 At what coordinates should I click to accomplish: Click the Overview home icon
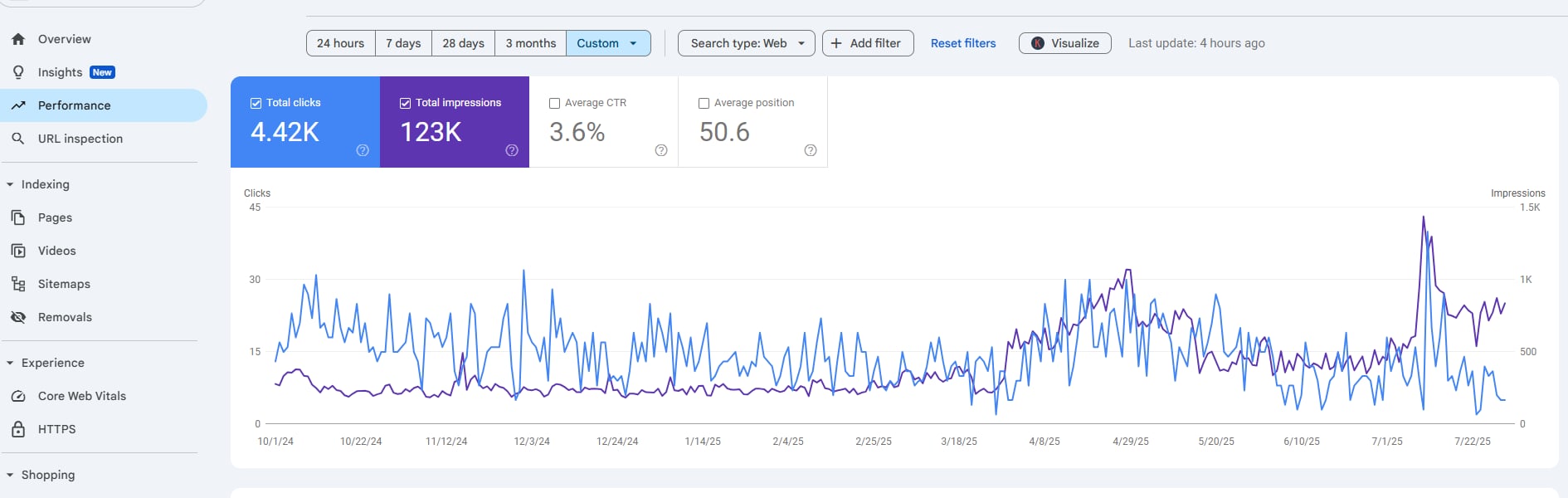tap(18, 39)
